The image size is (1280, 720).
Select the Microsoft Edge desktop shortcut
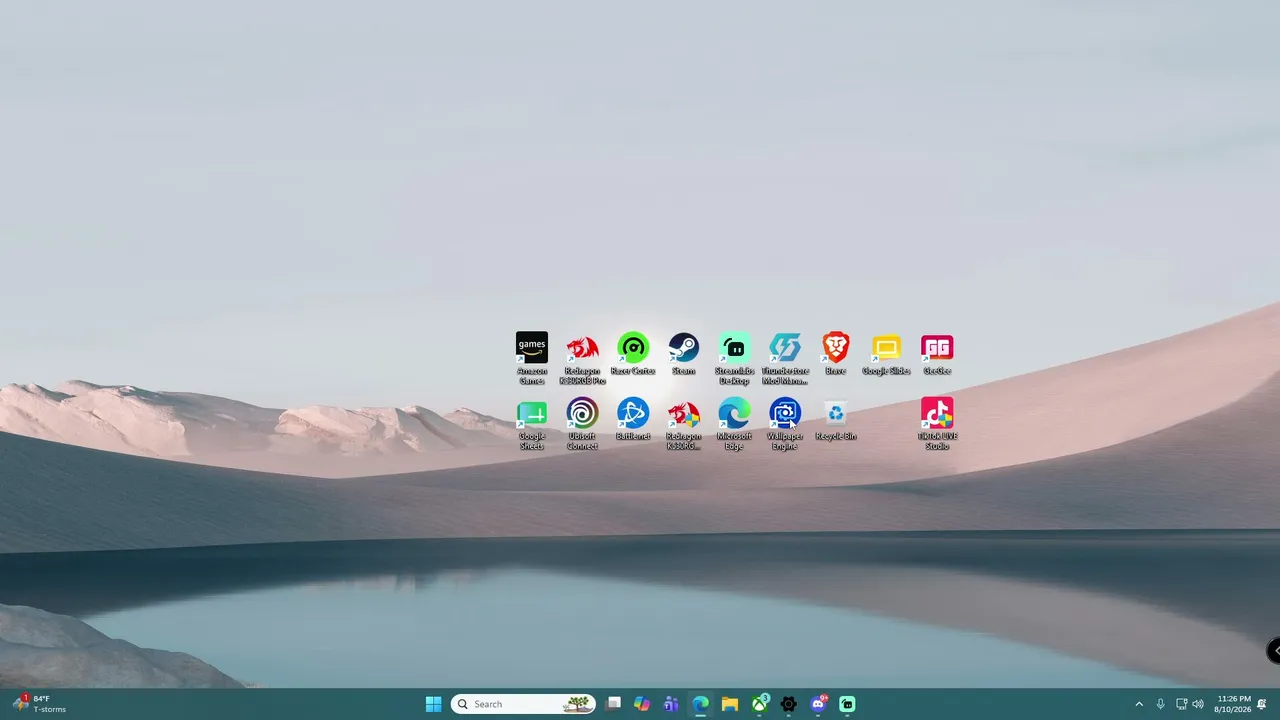(734, 424)
